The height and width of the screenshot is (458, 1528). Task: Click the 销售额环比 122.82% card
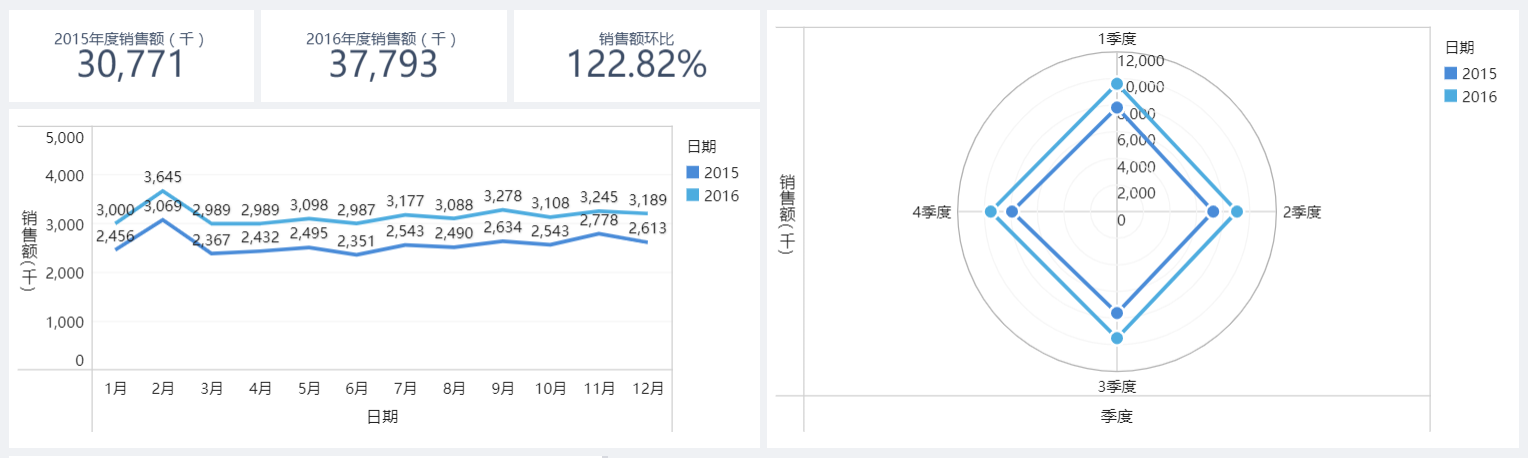pos(637,56)
